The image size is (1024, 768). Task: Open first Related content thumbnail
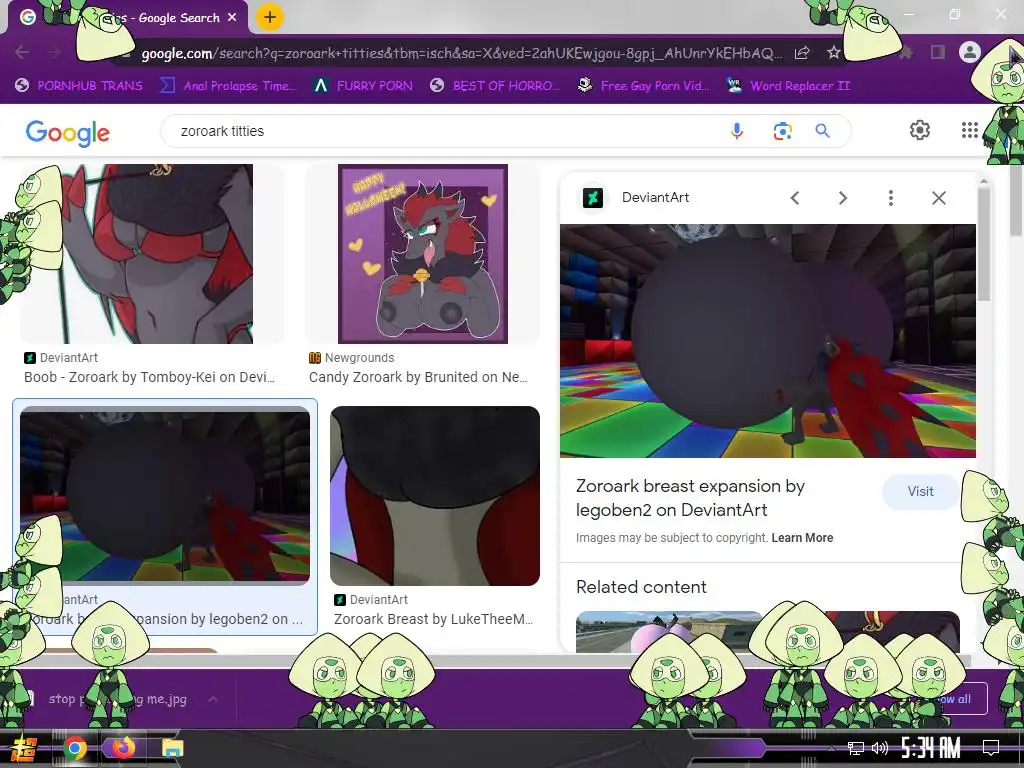click(669, 632)
